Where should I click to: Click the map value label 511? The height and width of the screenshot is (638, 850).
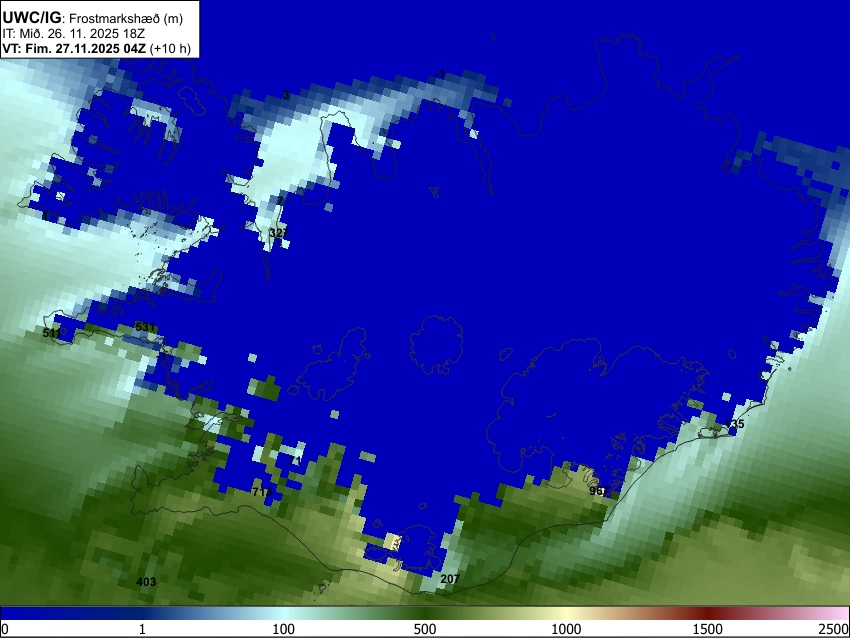pyautogui.click(x=52, y=333)
